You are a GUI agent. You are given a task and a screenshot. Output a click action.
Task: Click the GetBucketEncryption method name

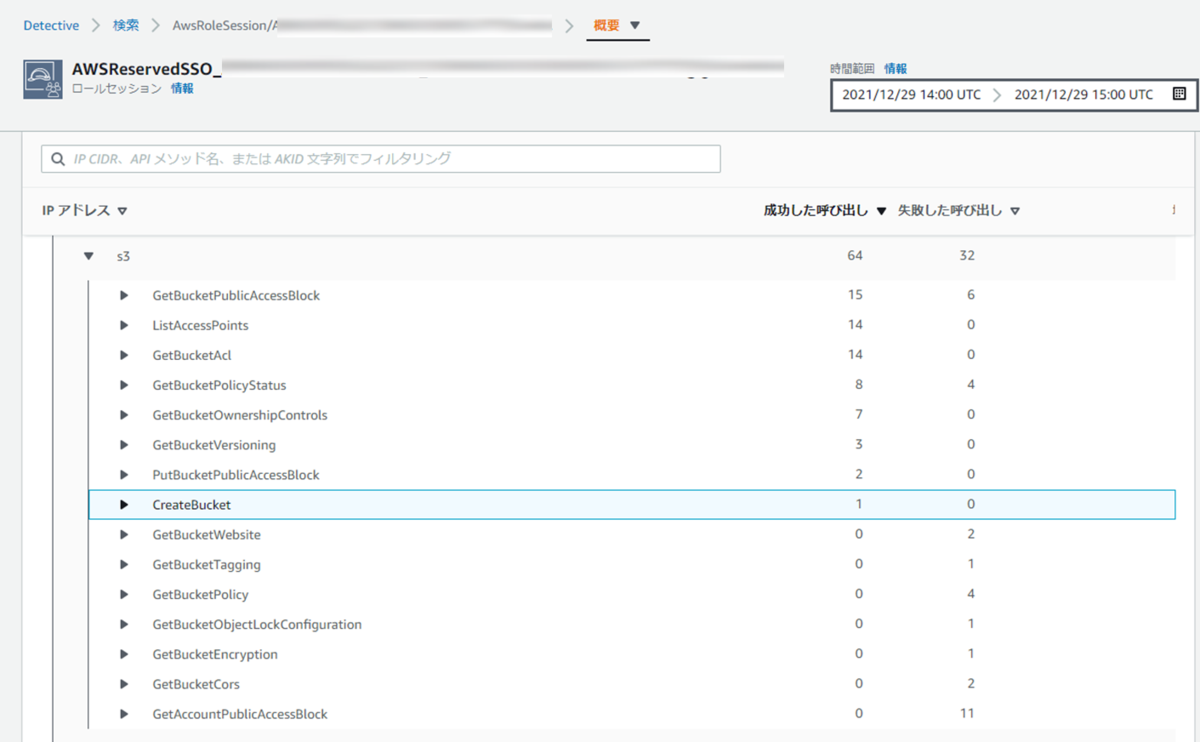click(x=215, y=655)
